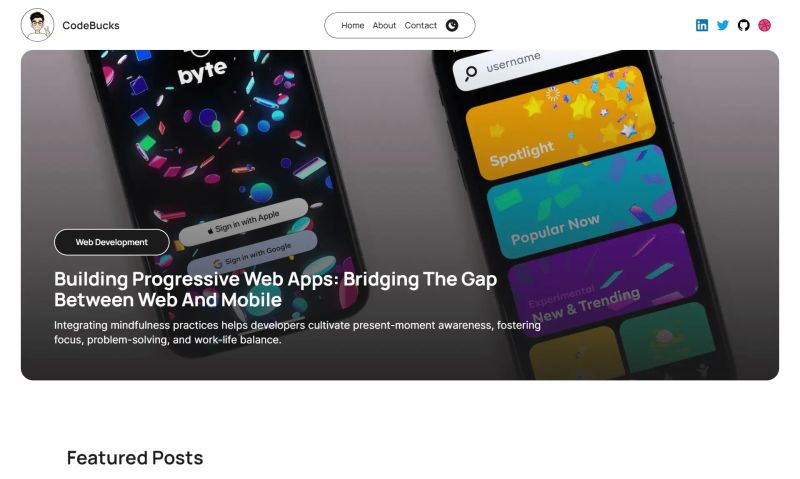The image size is (800, 479).
Task: Click the Featured Posts heading
Action: pos(135,458)
